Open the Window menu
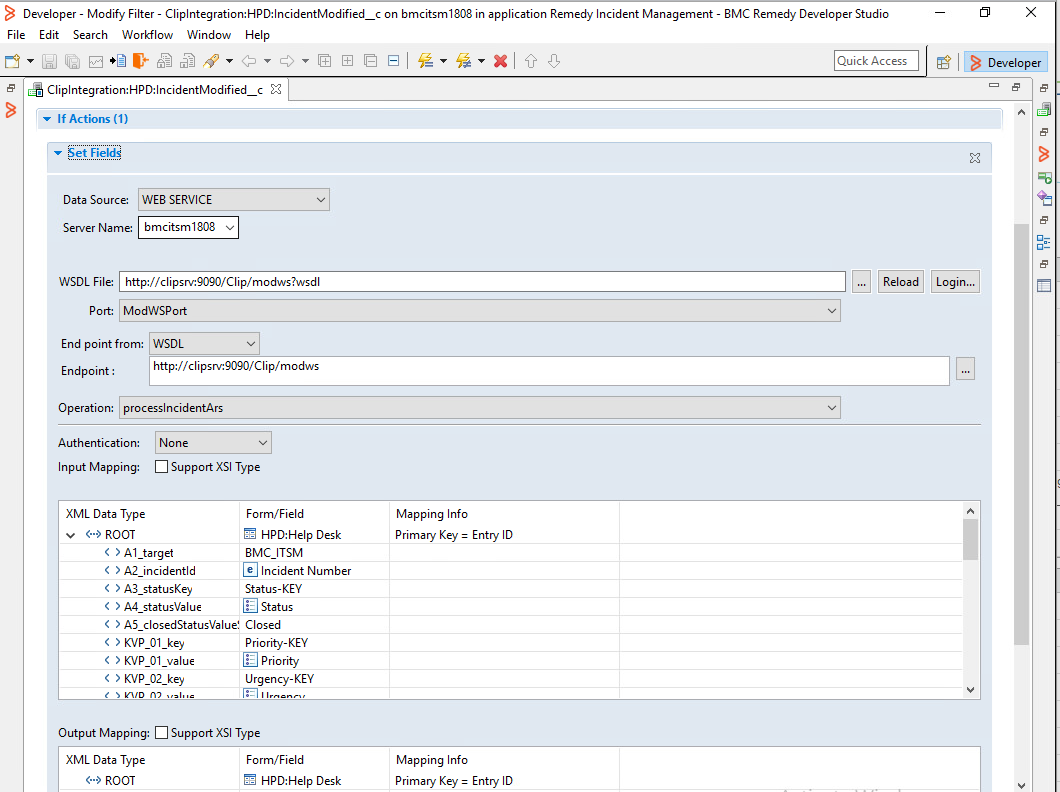The image size is (1060, 792). point(209,35)
